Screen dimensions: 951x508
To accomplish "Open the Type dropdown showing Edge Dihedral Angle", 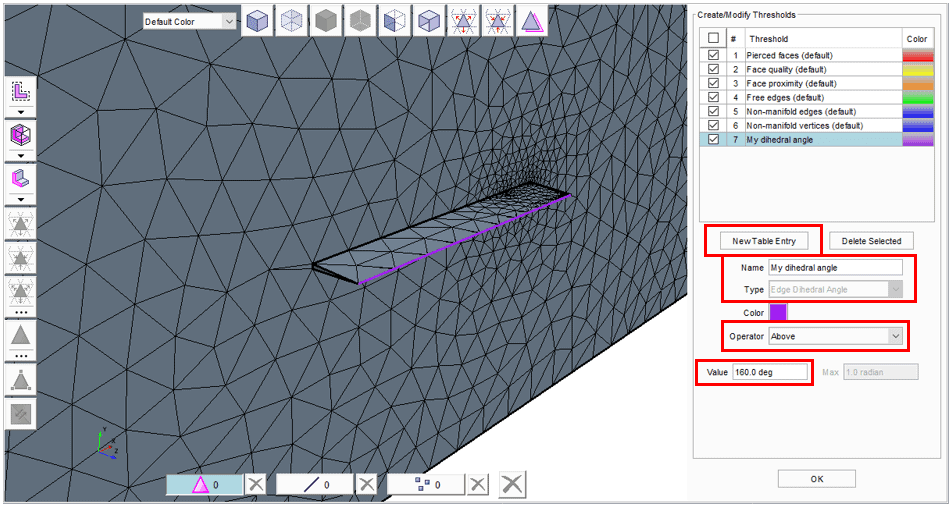I will [835, 290].
